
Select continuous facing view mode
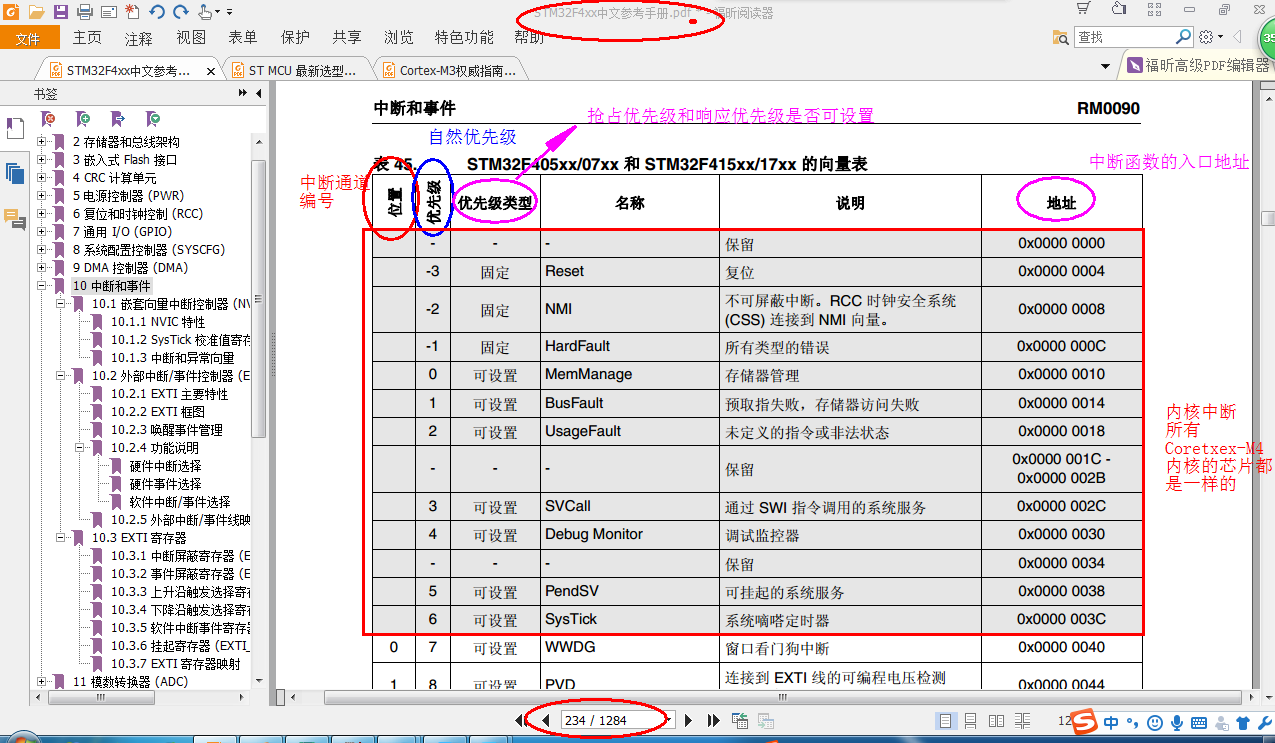1023,721
